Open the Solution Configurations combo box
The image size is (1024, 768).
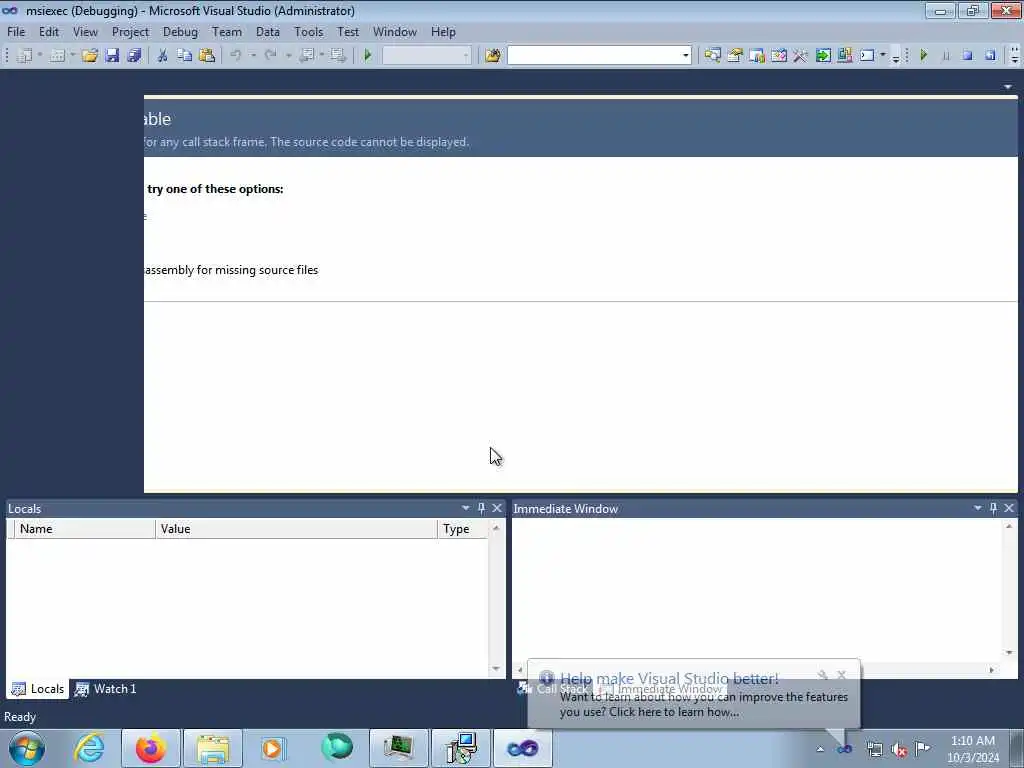426,56
